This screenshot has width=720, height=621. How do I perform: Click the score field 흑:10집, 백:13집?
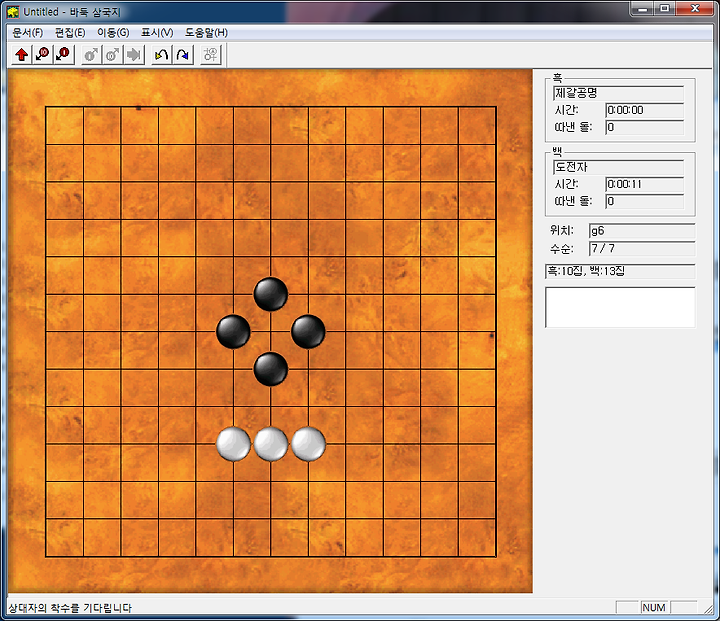pyautogui.click(x=620, y=271)
